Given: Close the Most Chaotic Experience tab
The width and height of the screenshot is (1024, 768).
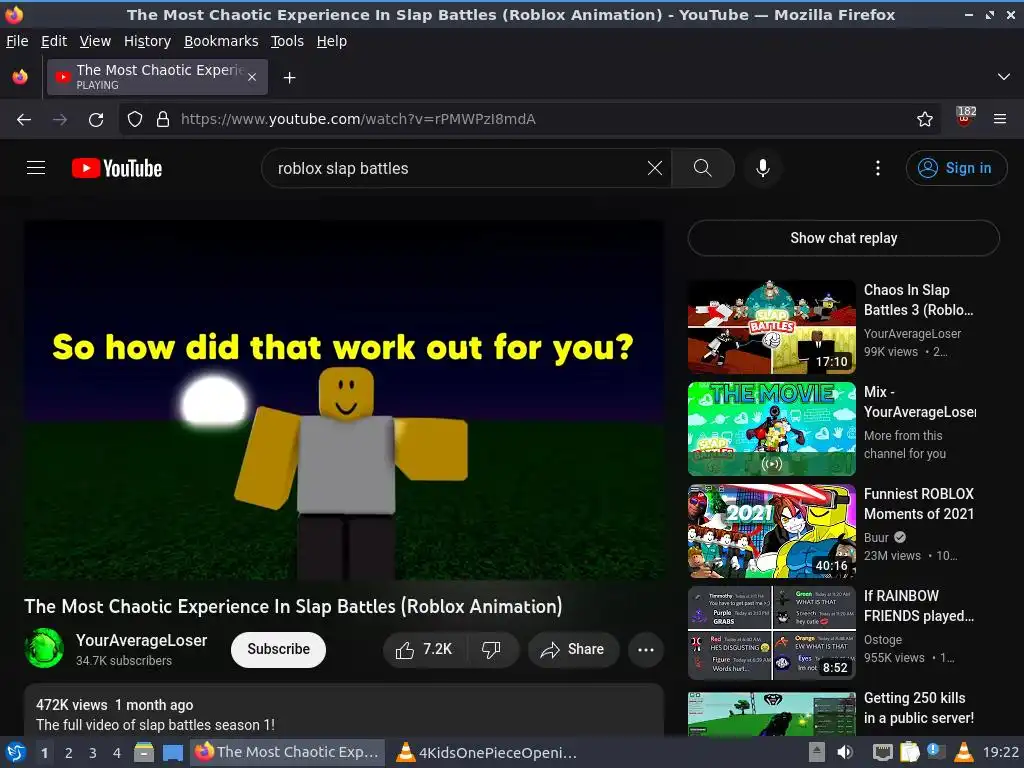Looking at the screenshot, I should pos(252,77).
